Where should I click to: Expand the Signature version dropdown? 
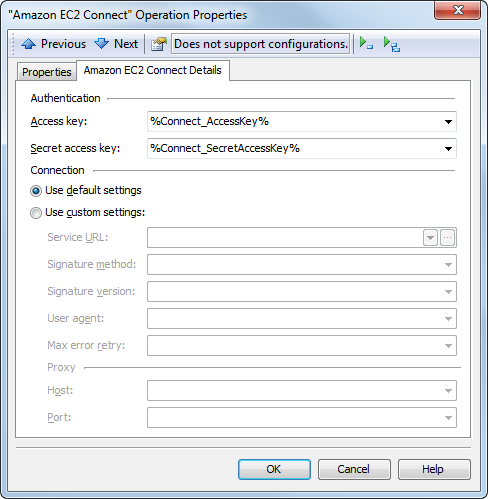coord(448,292)
